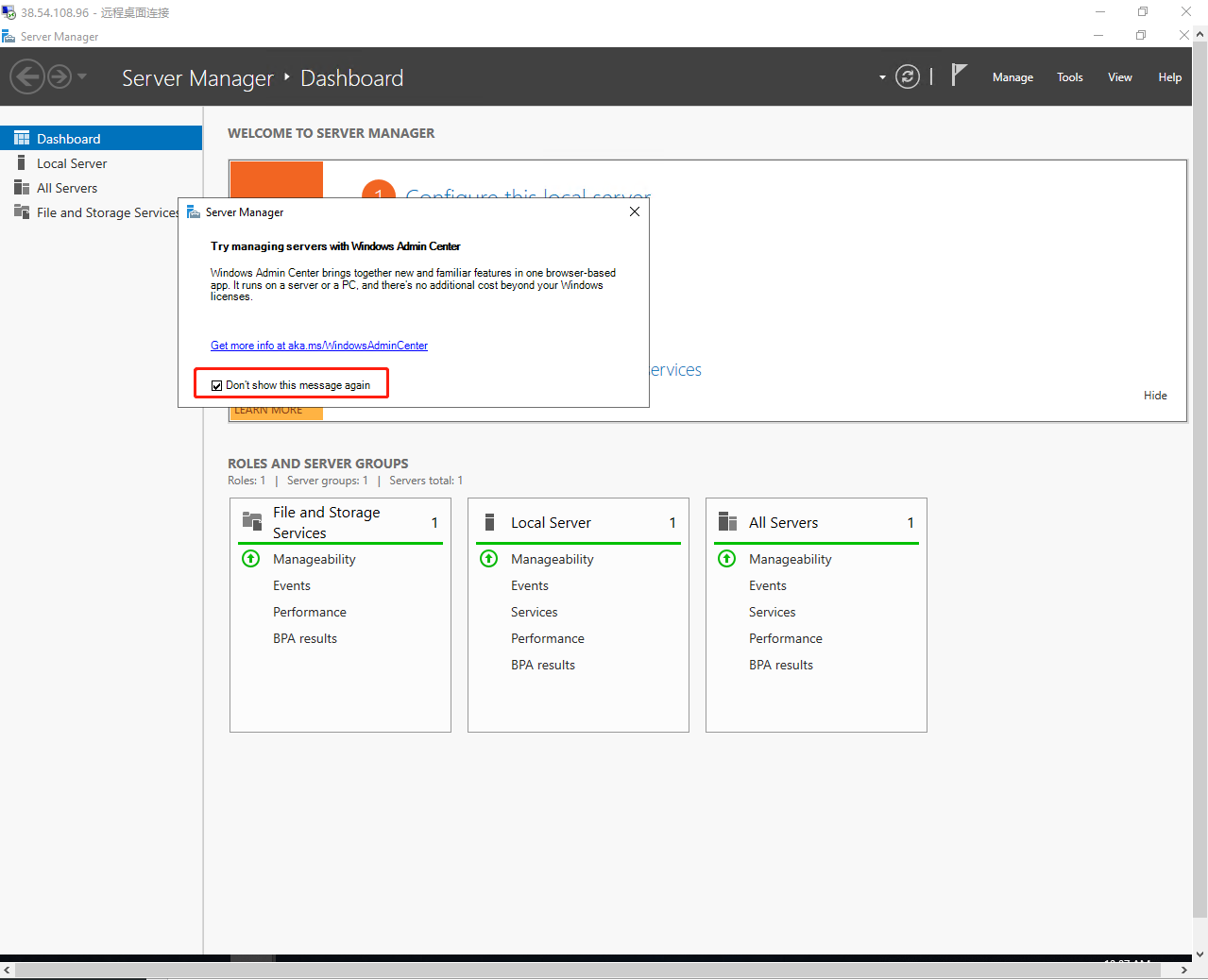Click Manageability in the All Servers tile
This screenshot has height=980, width=1208.
[x=791, y=559]
